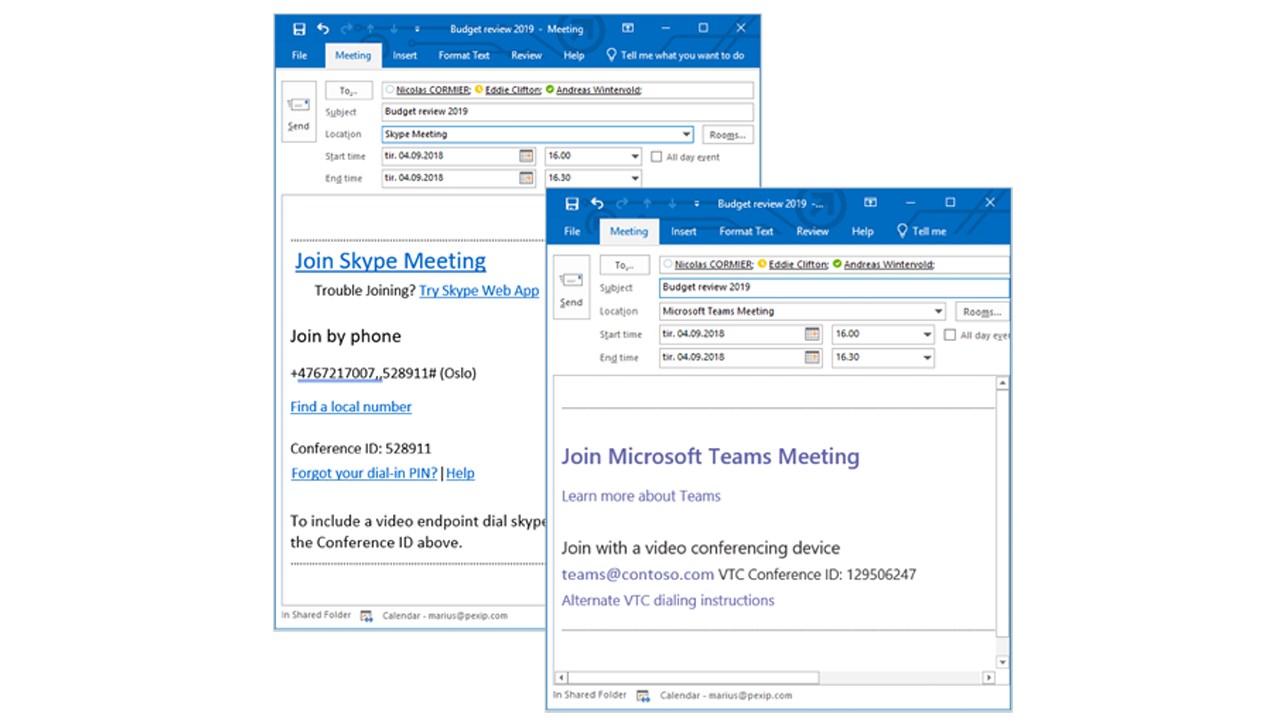Select Insert tab in Skype meeting window
The height and width of the screenshot is (720, 1280).
click(405, 56)
